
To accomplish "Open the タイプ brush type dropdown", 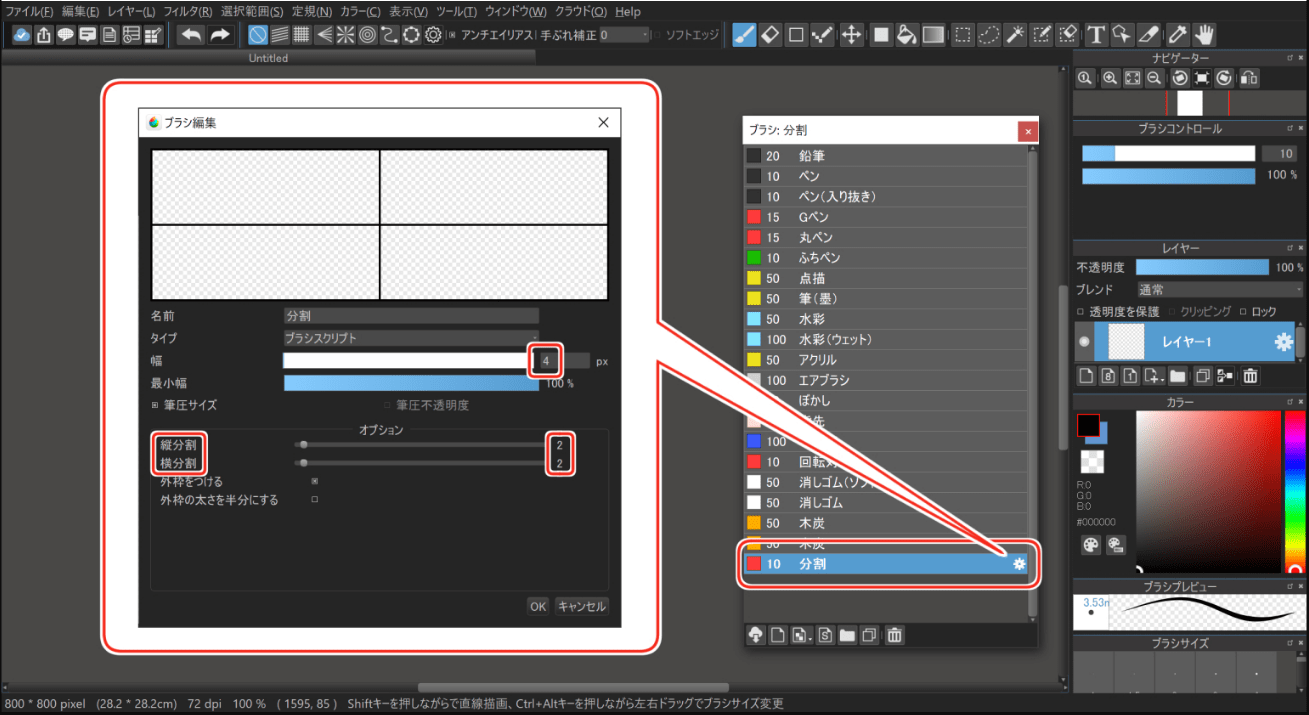I will pos(411,338).
